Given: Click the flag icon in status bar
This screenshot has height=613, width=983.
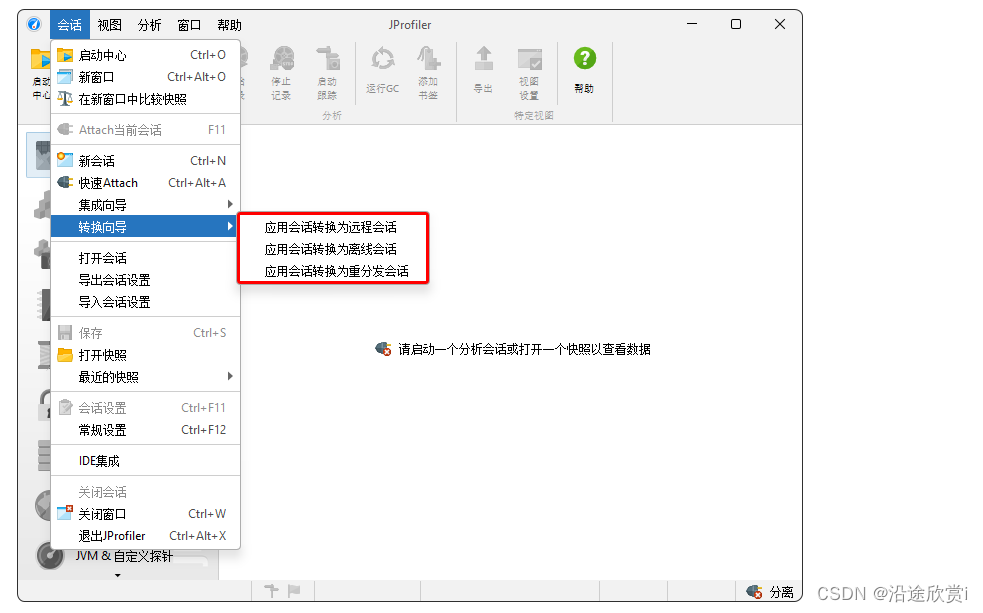Looking at the screenshot, I should [x=294, y=590].
